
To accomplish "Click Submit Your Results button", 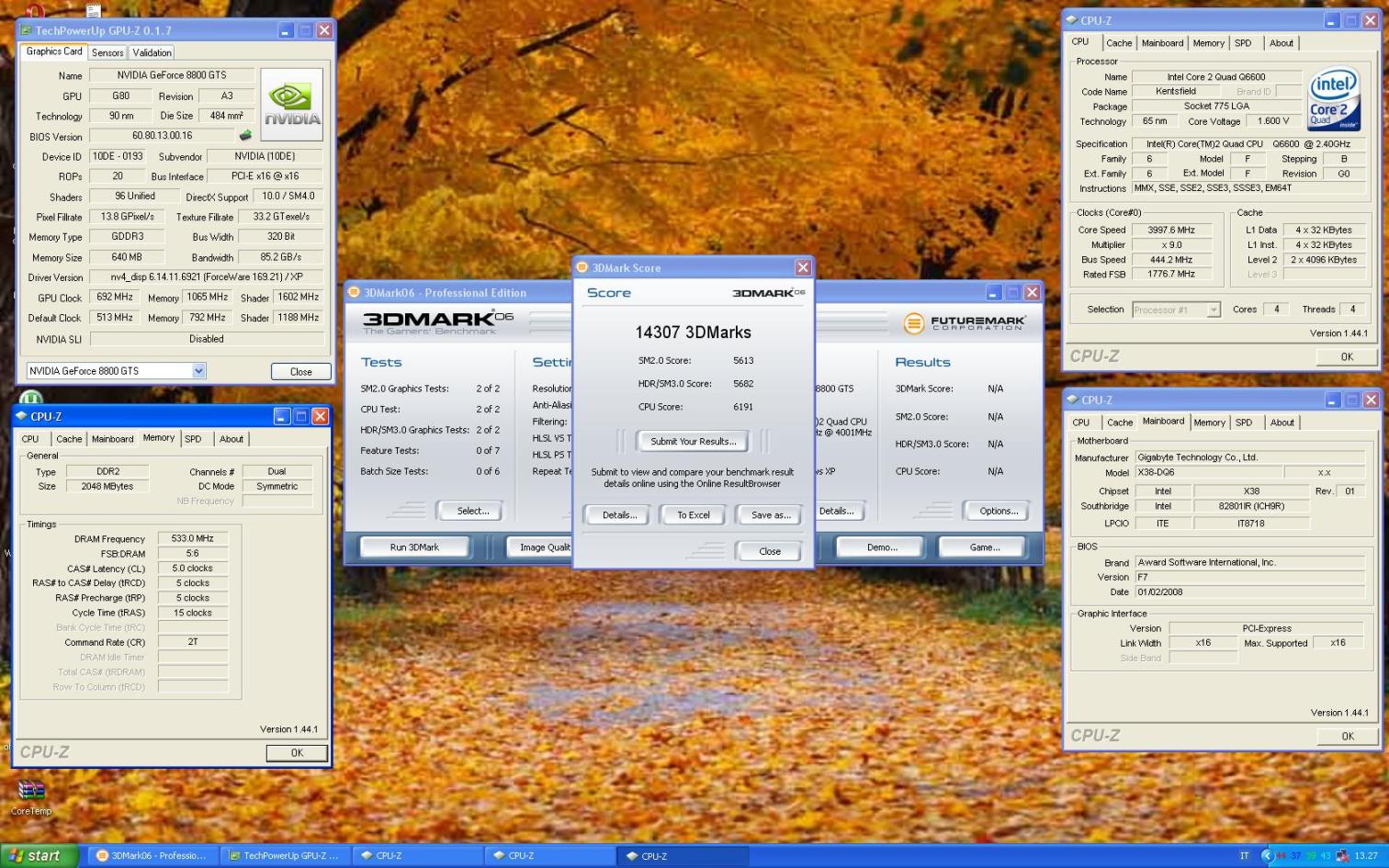I will (x=693, y=442).
